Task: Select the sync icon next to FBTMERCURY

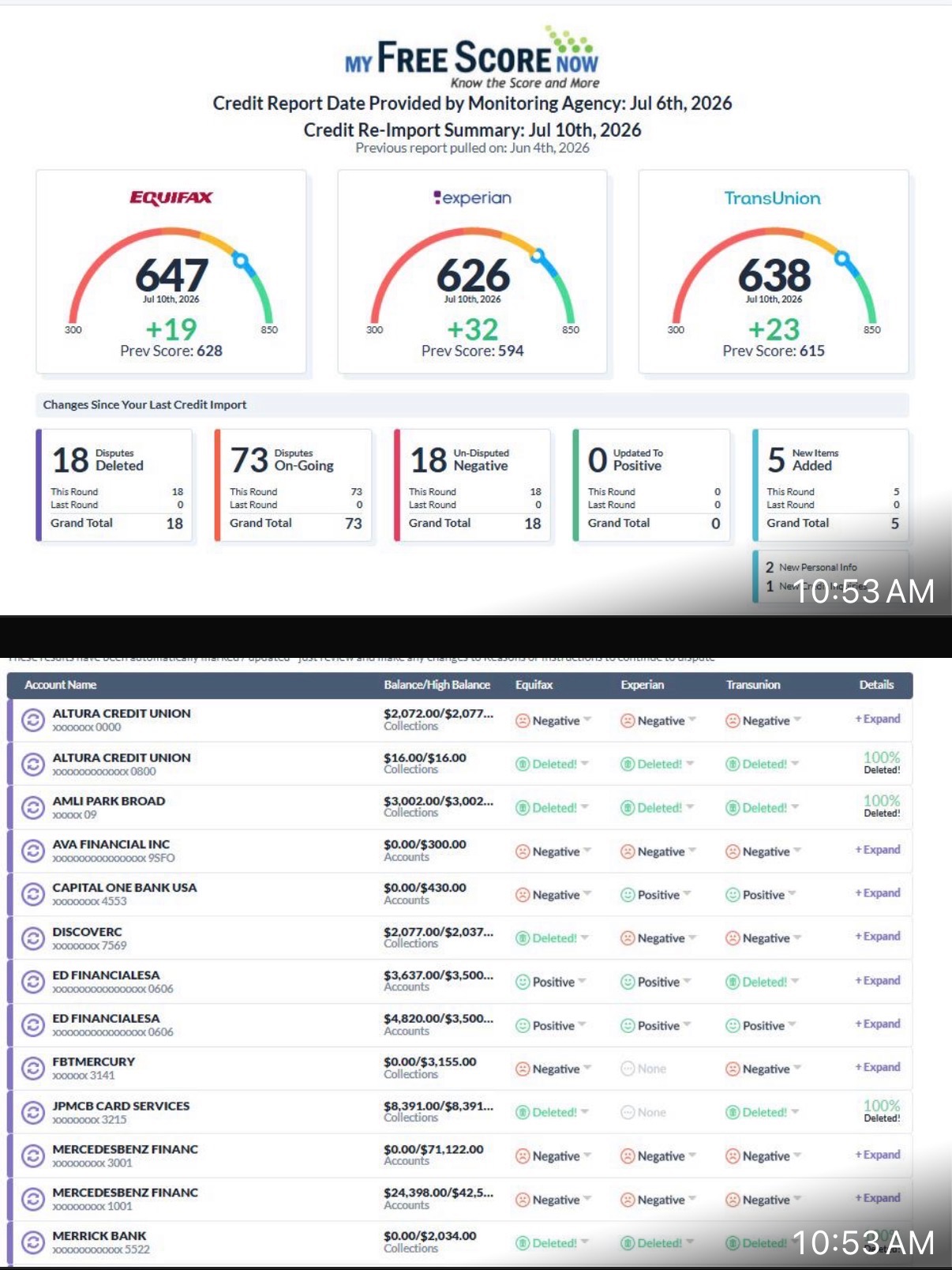Action: (x=33, y=1069)
